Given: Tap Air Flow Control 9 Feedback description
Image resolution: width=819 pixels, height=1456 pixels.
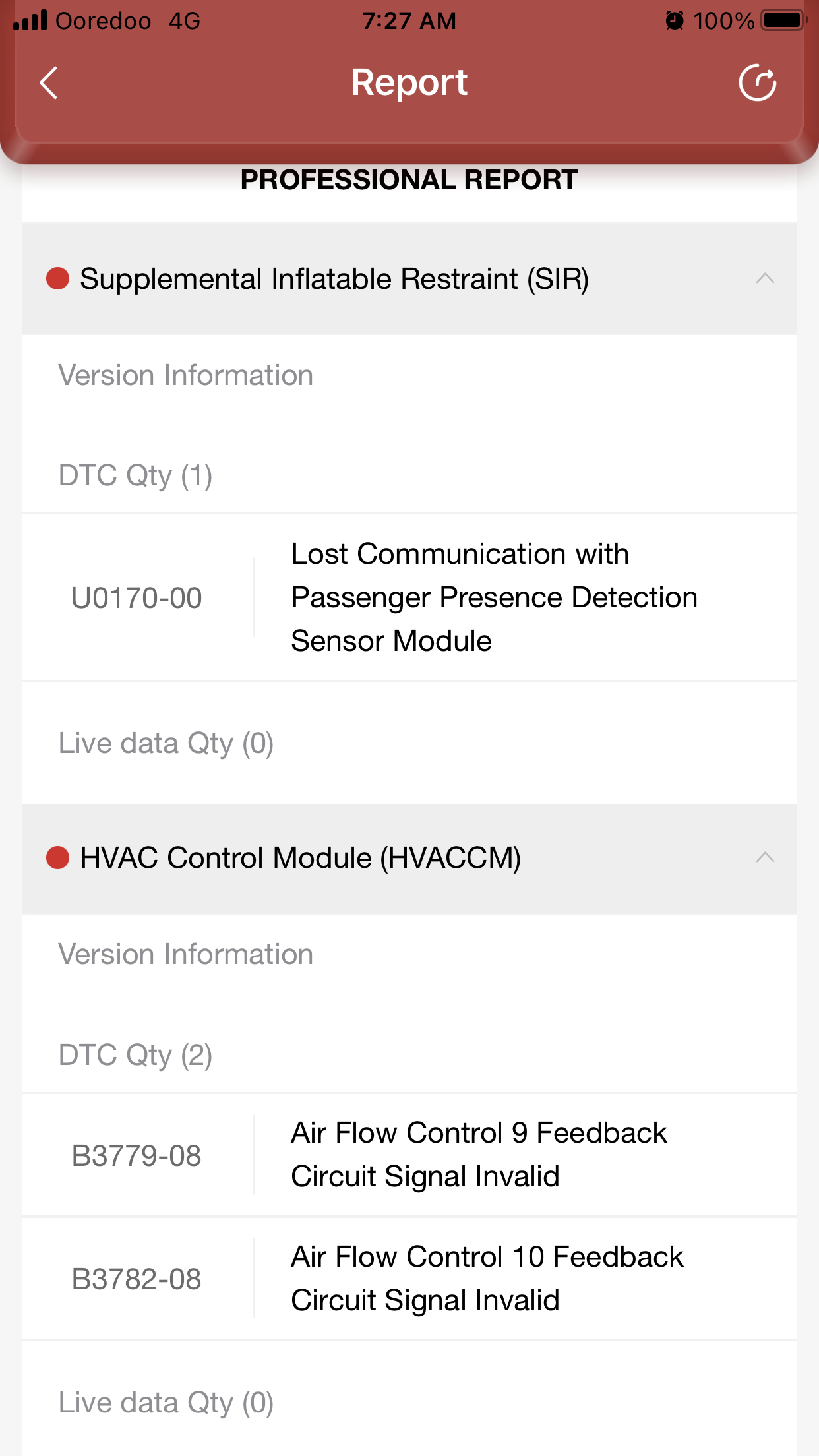Looking at the screenshot, I should pyautogui.click(x=479, y=1155).
